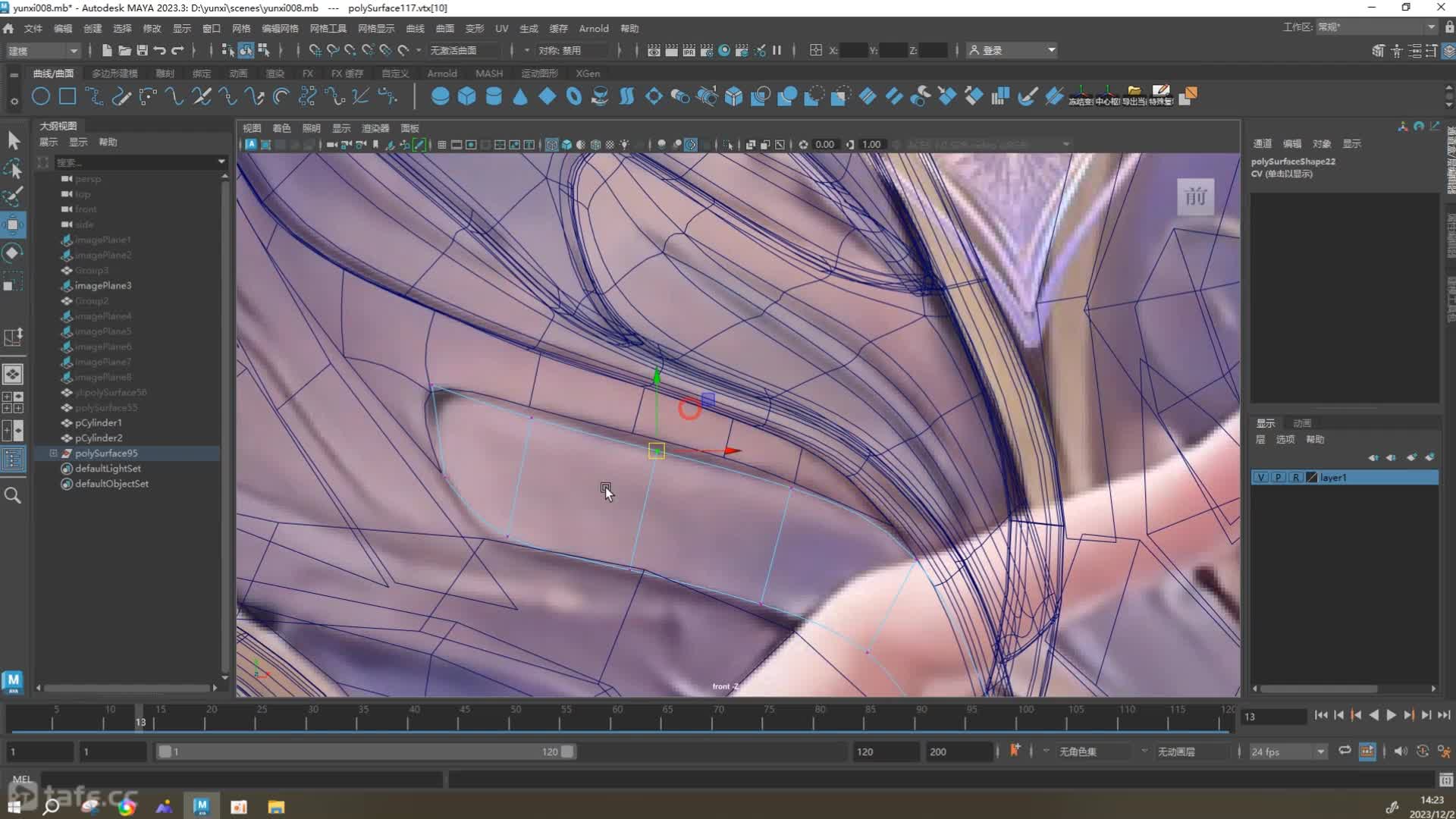1456x819 pixels.
Task: Click the search magnifier icon in left sidebar
Action: 13,495
